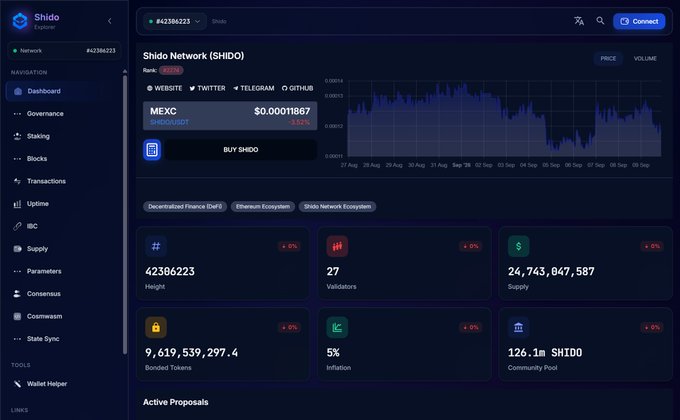Open the GITHUB link
The width and height of the screenshot is (680, 420).
tap(298, 88)
